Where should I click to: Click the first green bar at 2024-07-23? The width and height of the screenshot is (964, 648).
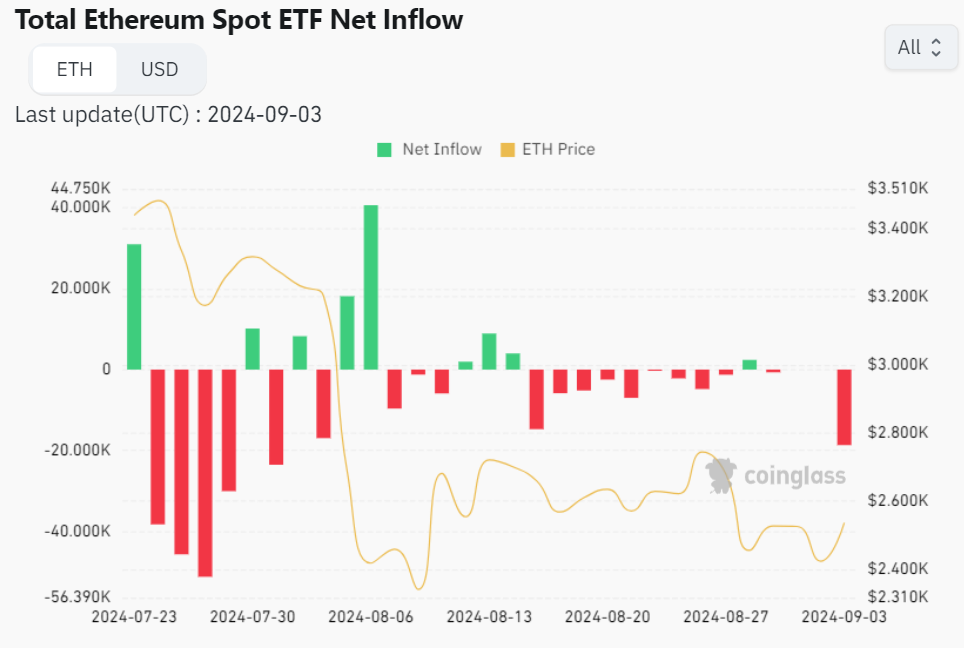click(x=134, y=306)
